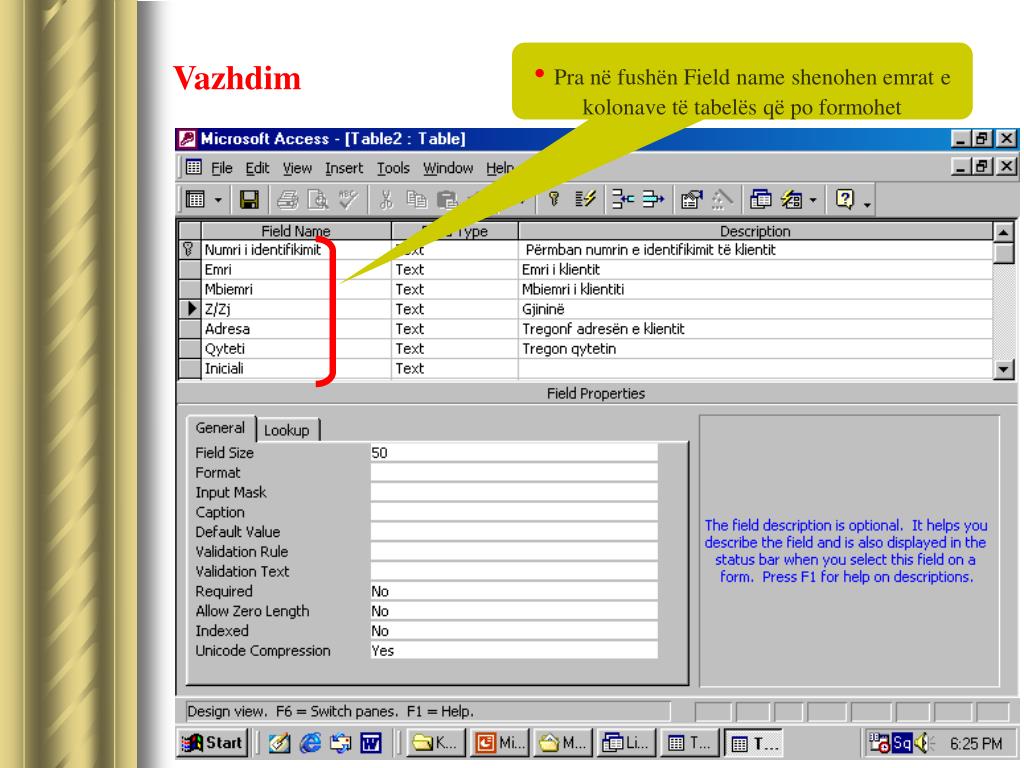The image size is (1024, 768).
Task: Click the New Object toolbar icon
Action: click(x=792, y=199)
